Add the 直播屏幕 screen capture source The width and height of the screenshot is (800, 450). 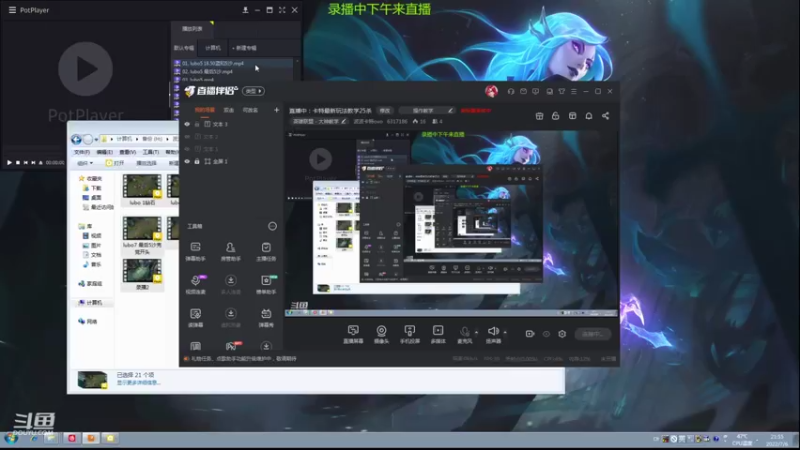[353, 334]
